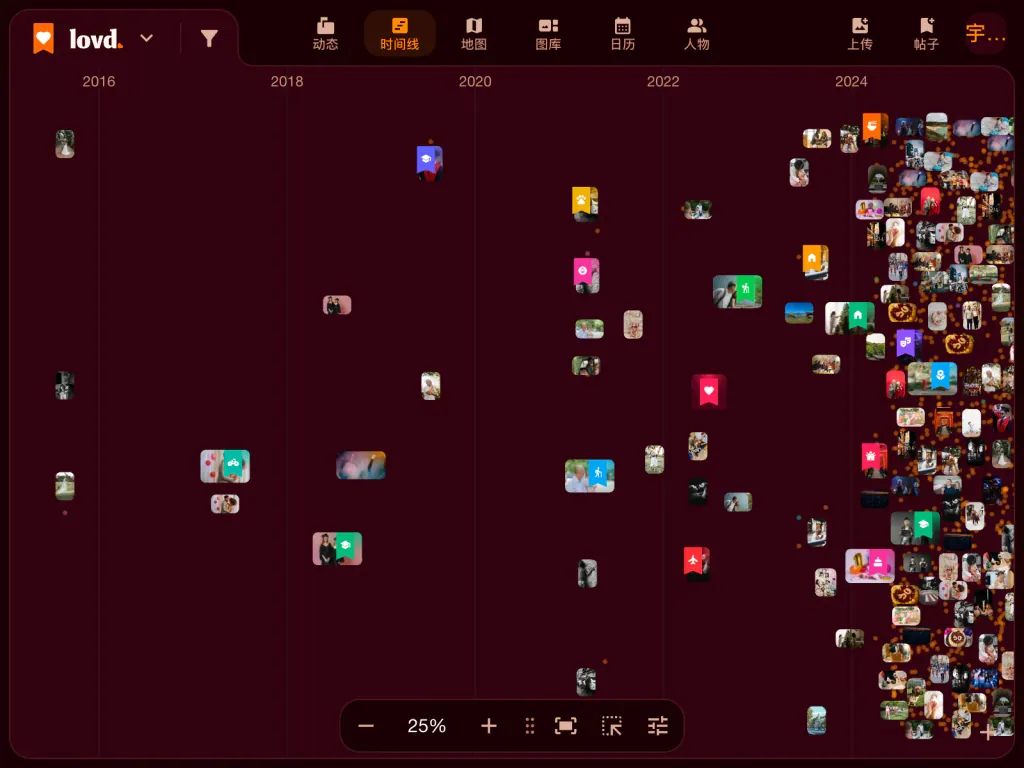Go to the 图库 tab

[x=549, y=34]
